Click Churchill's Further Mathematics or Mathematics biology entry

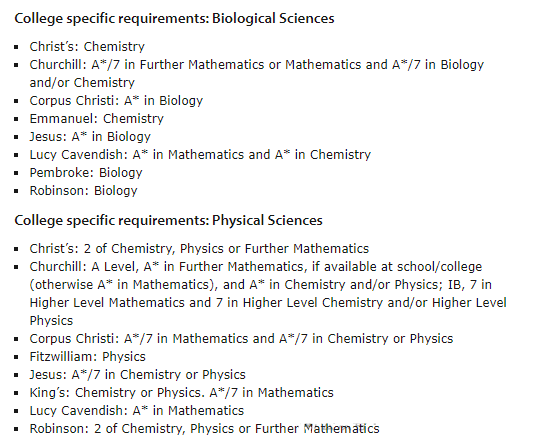pos(257,73)
